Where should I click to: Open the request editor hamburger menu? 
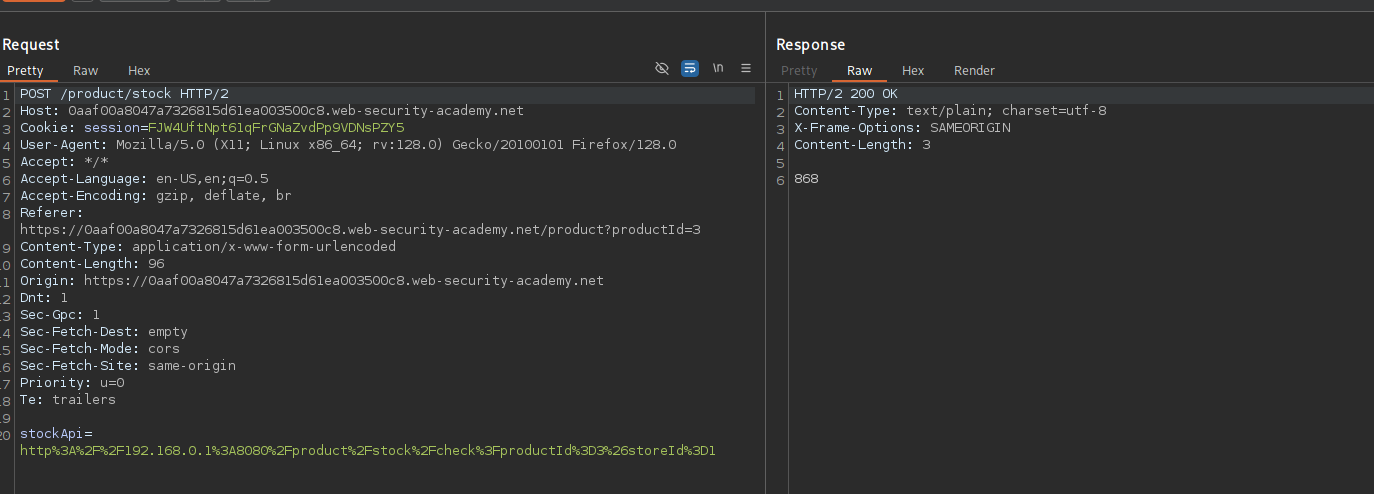pyautogui.click(x=746, y=68)
